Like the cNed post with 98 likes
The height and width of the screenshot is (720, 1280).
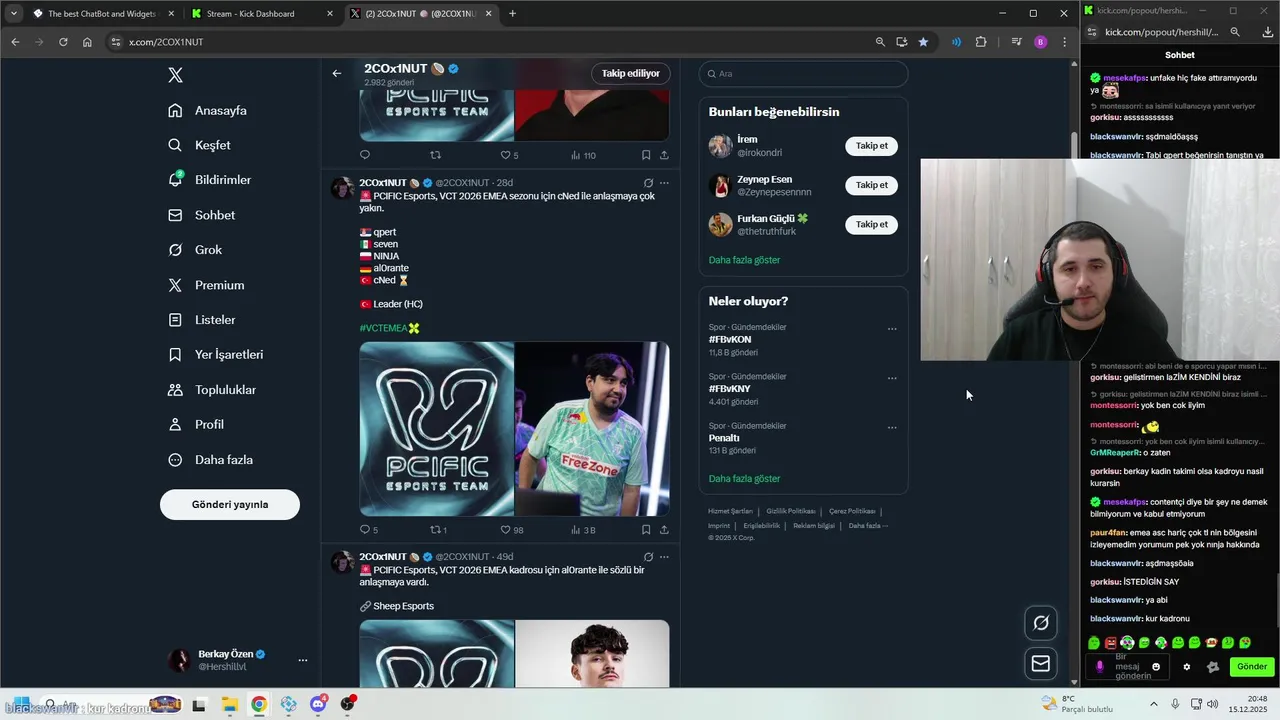(x=511, y=530)
